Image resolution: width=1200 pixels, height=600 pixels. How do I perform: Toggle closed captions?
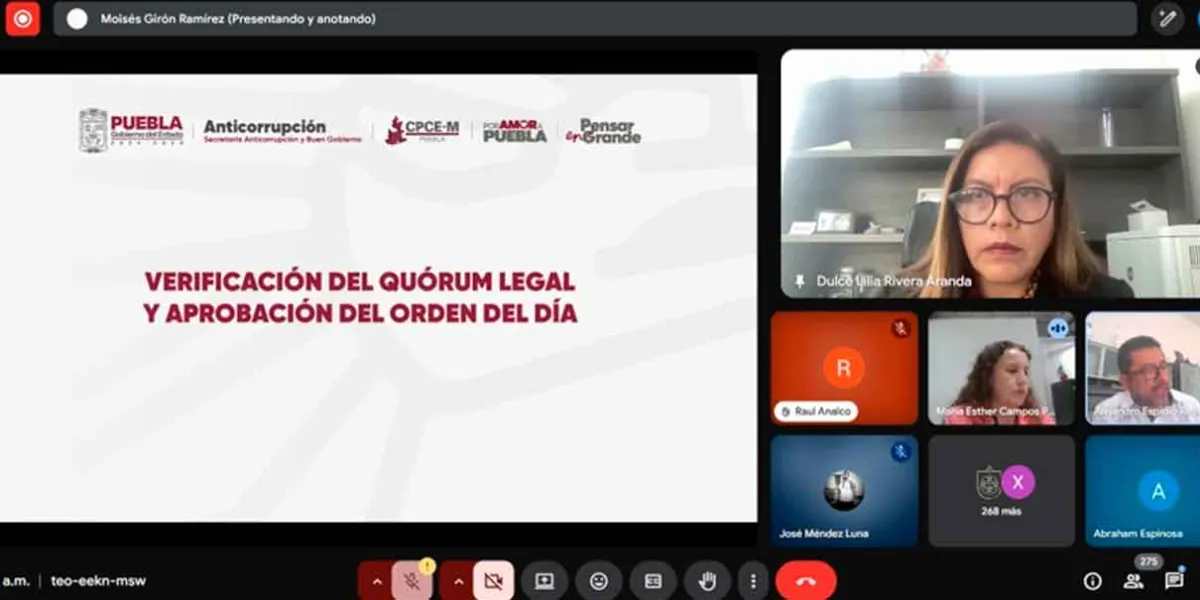pyautogui.click(x=653, y=581)
